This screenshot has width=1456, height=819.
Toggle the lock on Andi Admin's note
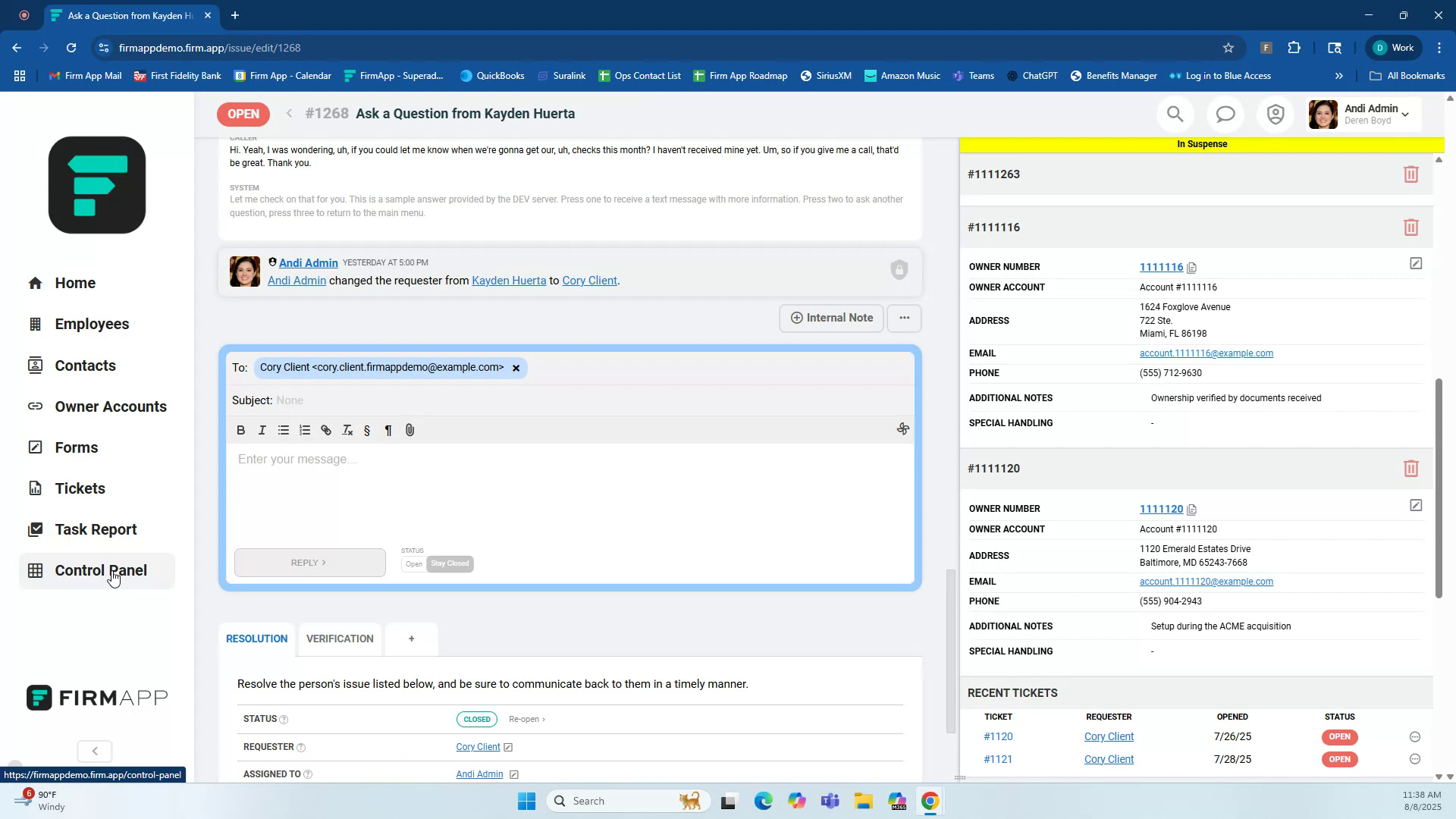[899, 270]
